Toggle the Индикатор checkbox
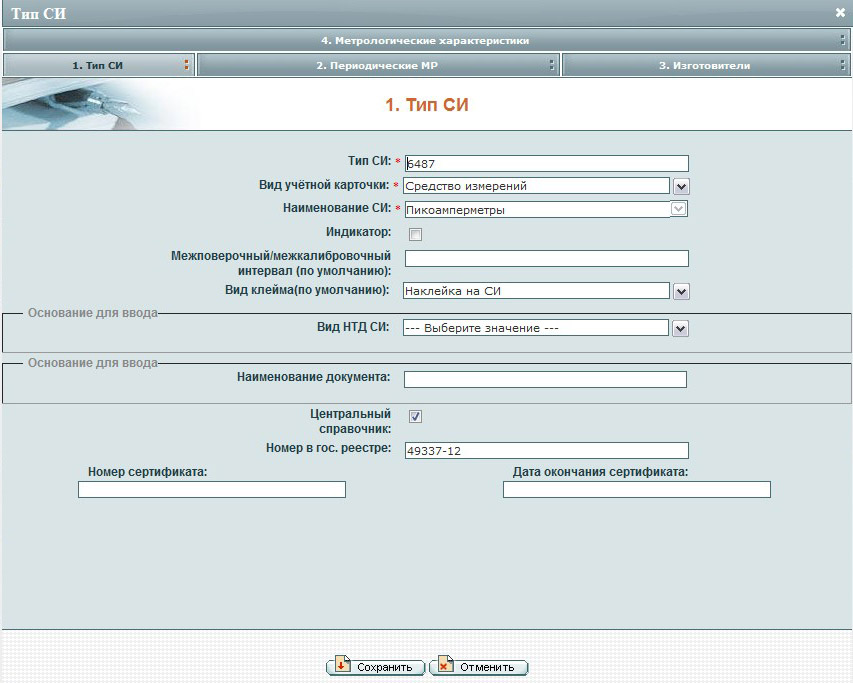This screenshot has height=683, width=853. [415, 234]
